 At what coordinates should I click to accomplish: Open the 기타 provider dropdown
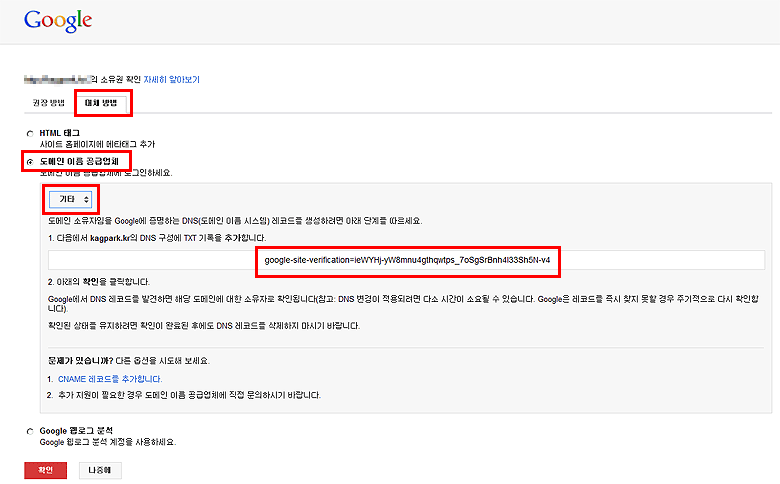tap(71, 199)
